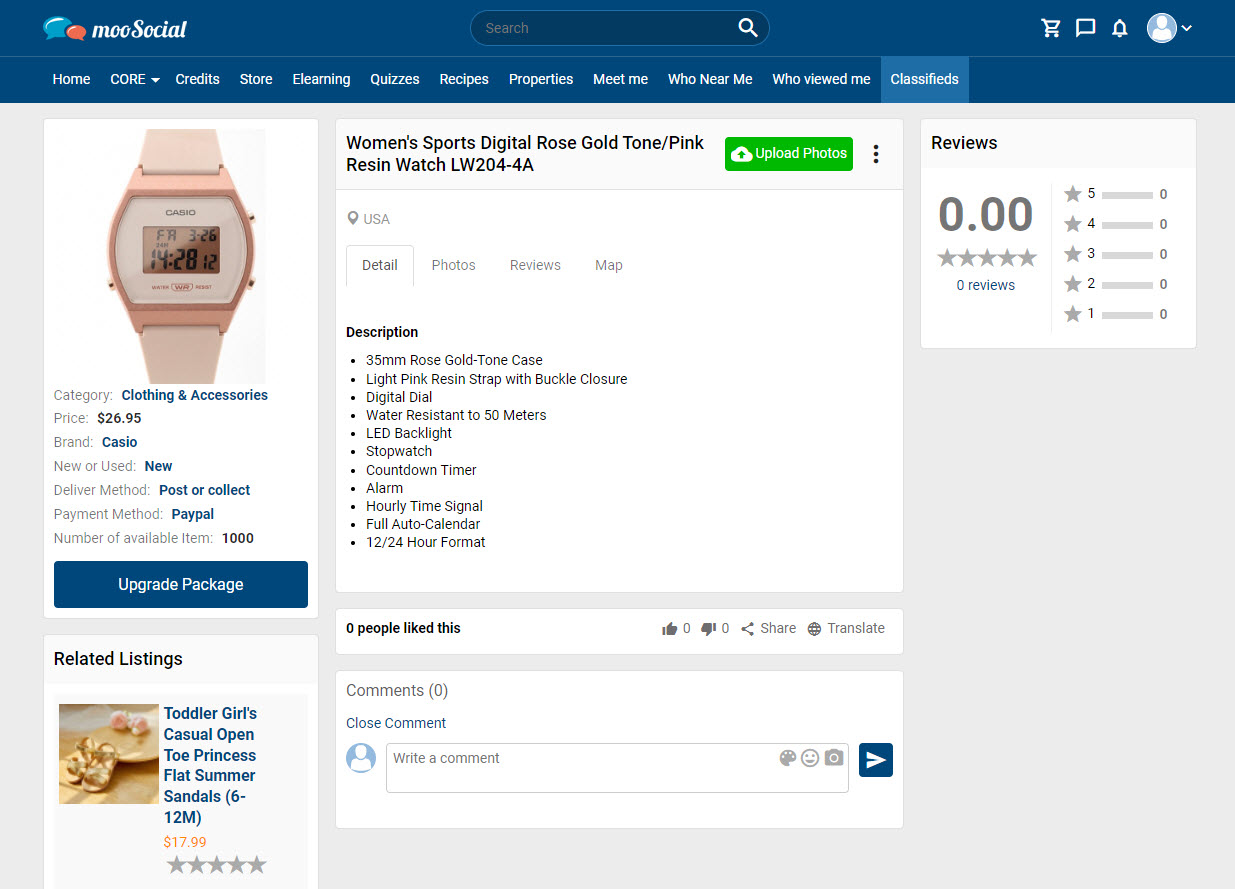Click the New condition link
Image resolution: width=1235 pixels, height=889 pixels.
pyautogui.click(x=158, y=466)
